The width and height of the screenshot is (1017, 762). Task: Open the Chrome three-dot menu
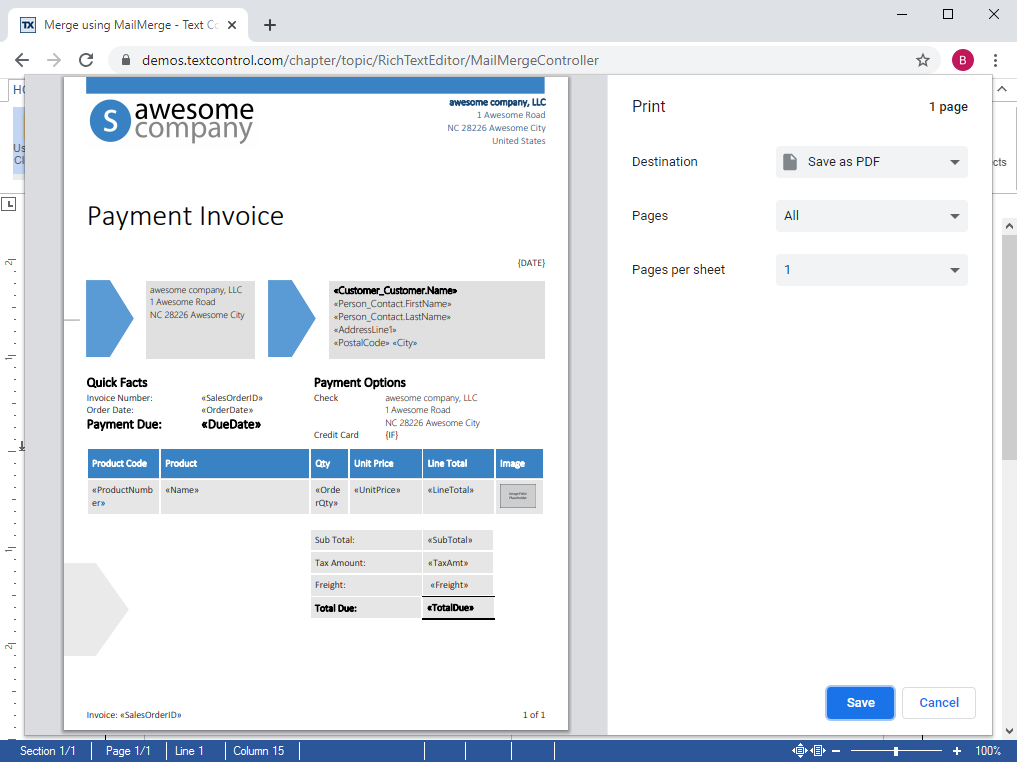pos(995,60)
